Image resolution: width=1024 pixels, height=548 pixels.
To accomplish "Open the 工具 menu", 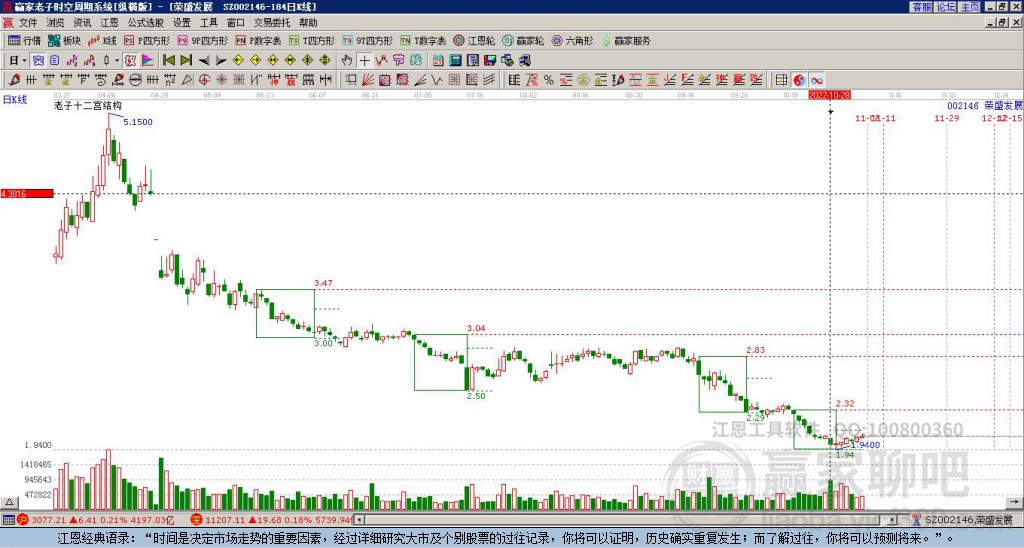I will (x=208, y=22).
